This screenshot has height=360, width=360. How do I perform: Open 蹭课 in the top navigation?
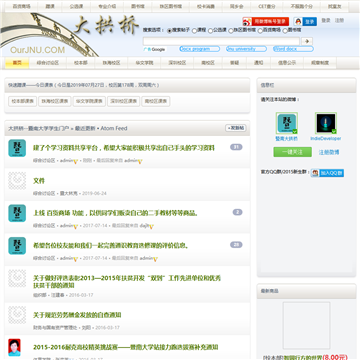50,7
